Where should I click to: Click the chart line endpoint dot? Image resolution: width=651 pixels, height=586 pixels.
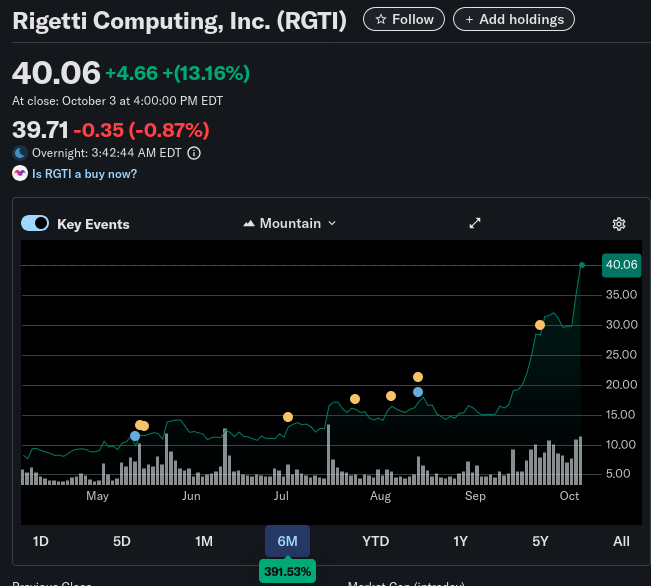pyautogui.click(x=582, y=265)
